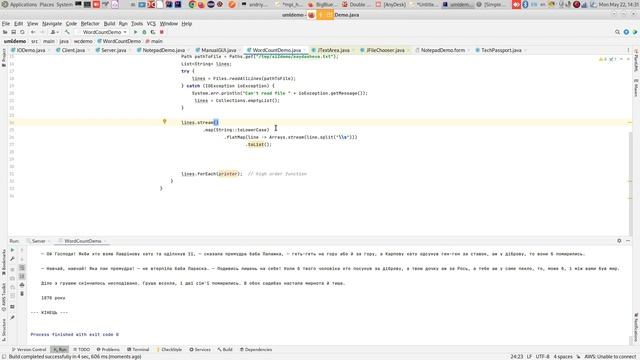Toggle scroll-to-end icon in Run panel

pyautogui.click(x=22, y=277)
